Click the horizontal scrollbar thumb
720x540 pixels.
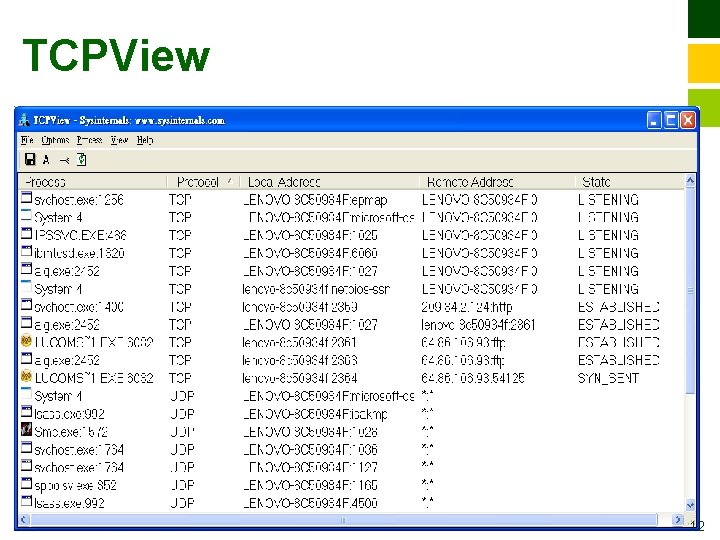click(x=343, y=520)
